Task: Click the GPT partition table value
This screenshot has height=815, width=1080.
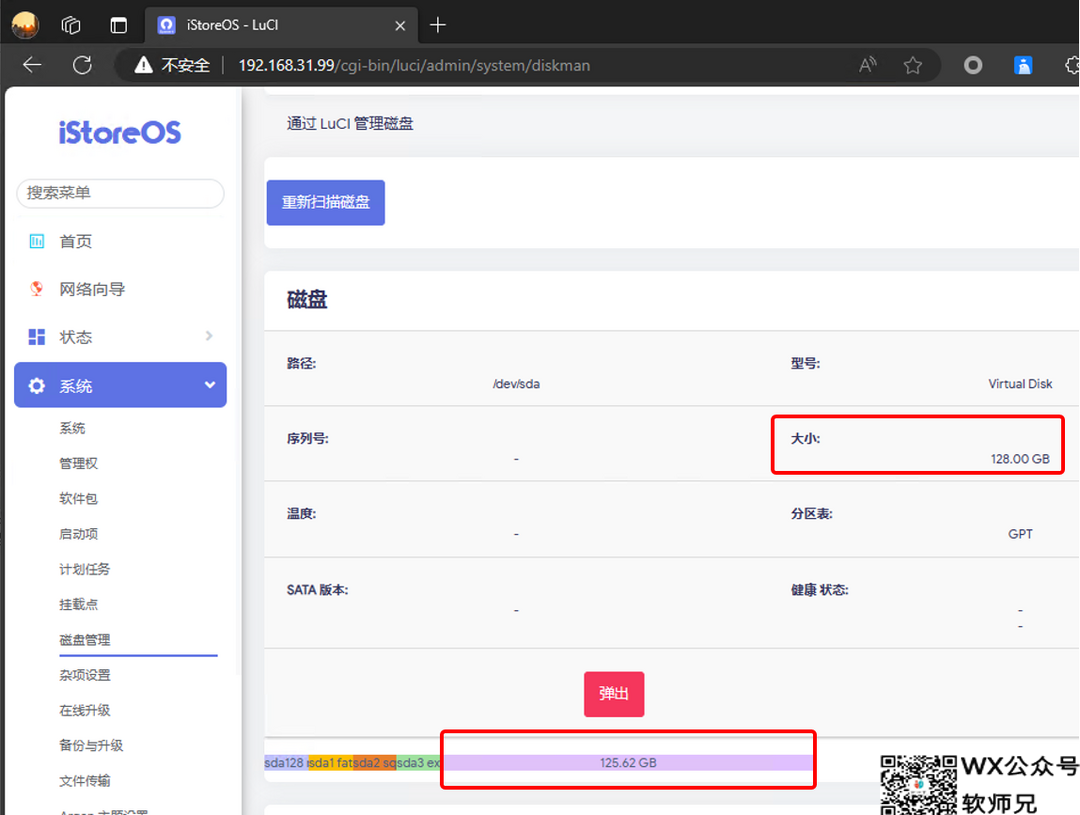Action: [x=1020, y=534]
